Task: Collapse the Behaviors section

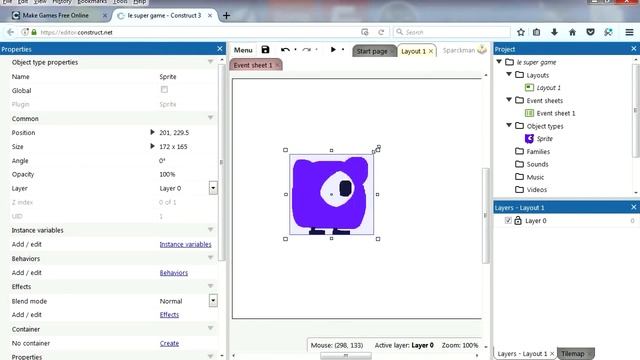Action: (210, 258)
